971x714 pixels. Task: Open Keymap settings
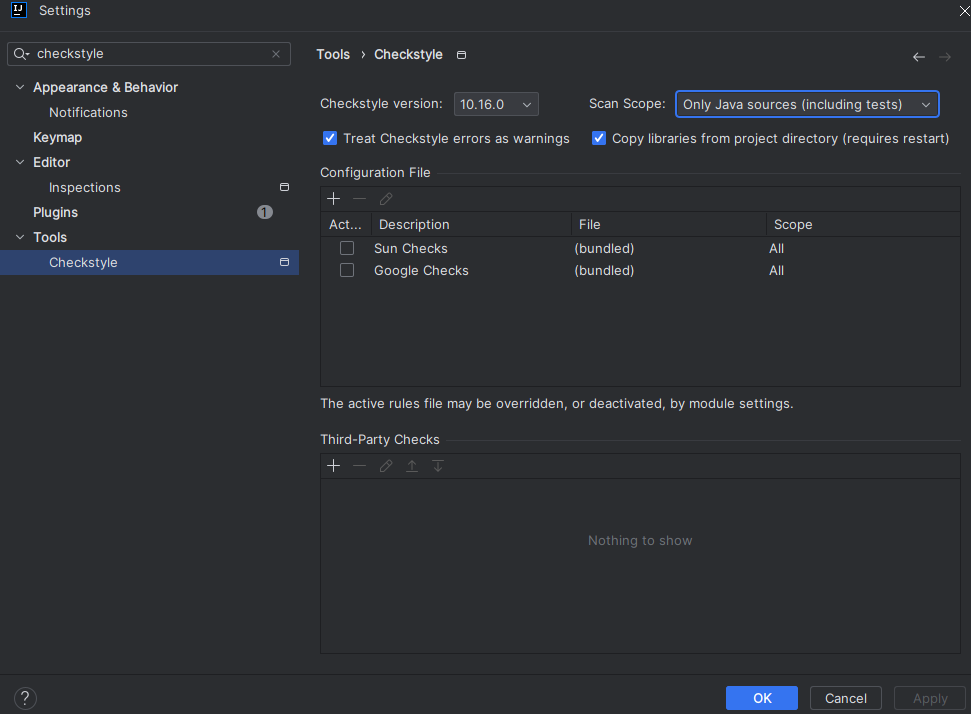pyautogui.click(x=58, y=137)
